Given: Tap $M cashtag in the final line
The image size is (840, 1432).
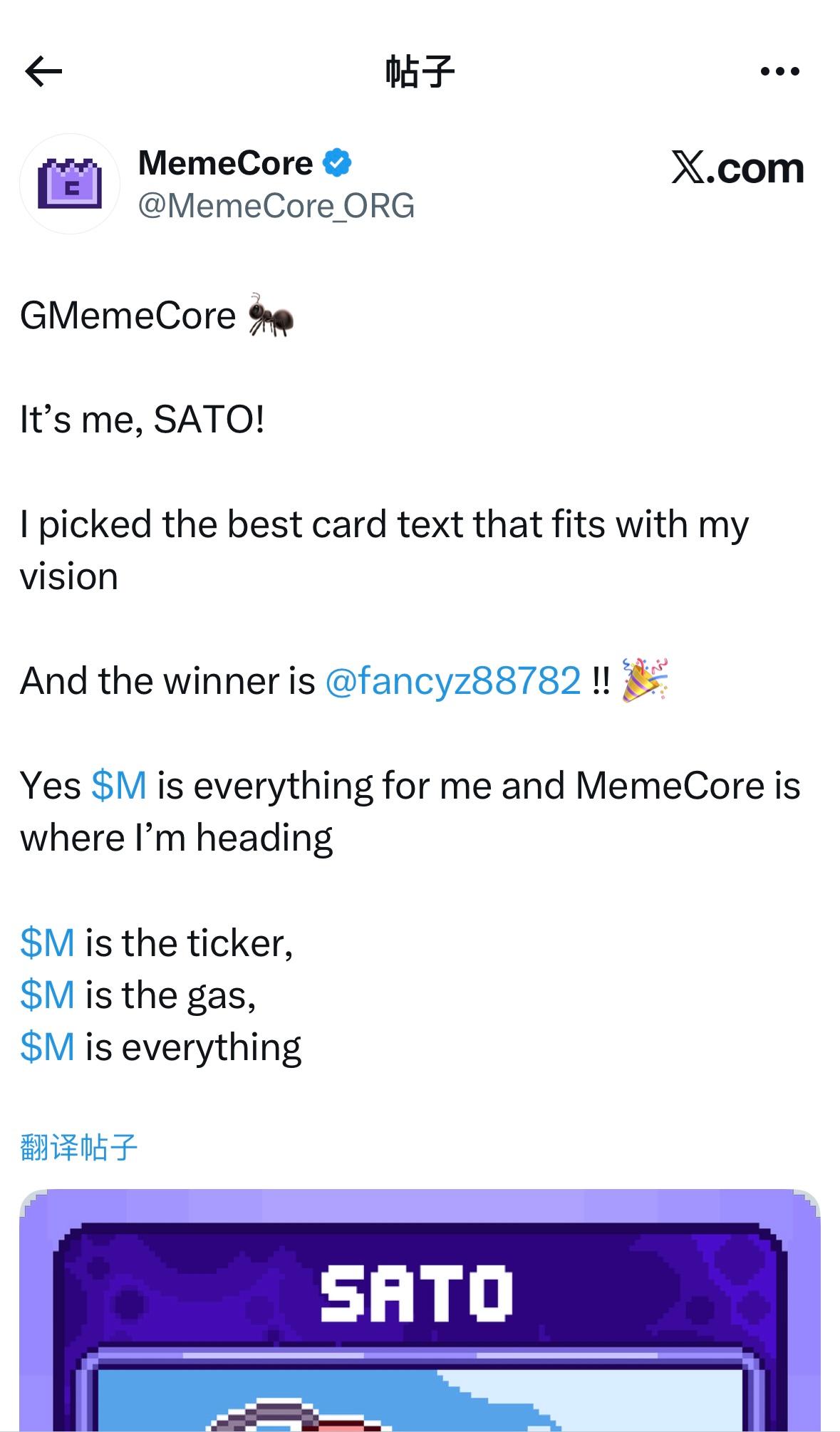Looking at the screenshot, I should tap(47, 1047).
